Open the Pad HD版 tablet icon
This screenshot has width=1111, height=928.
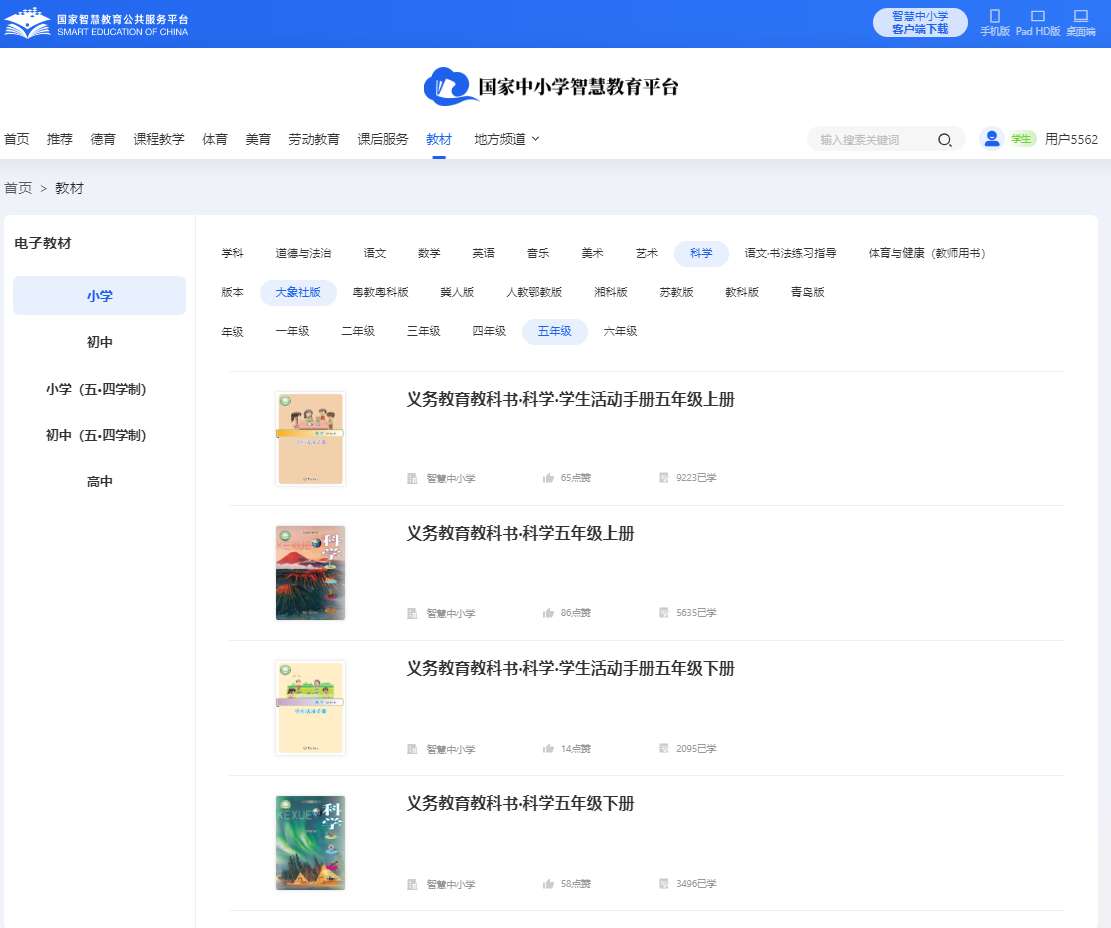[1037, 23]
